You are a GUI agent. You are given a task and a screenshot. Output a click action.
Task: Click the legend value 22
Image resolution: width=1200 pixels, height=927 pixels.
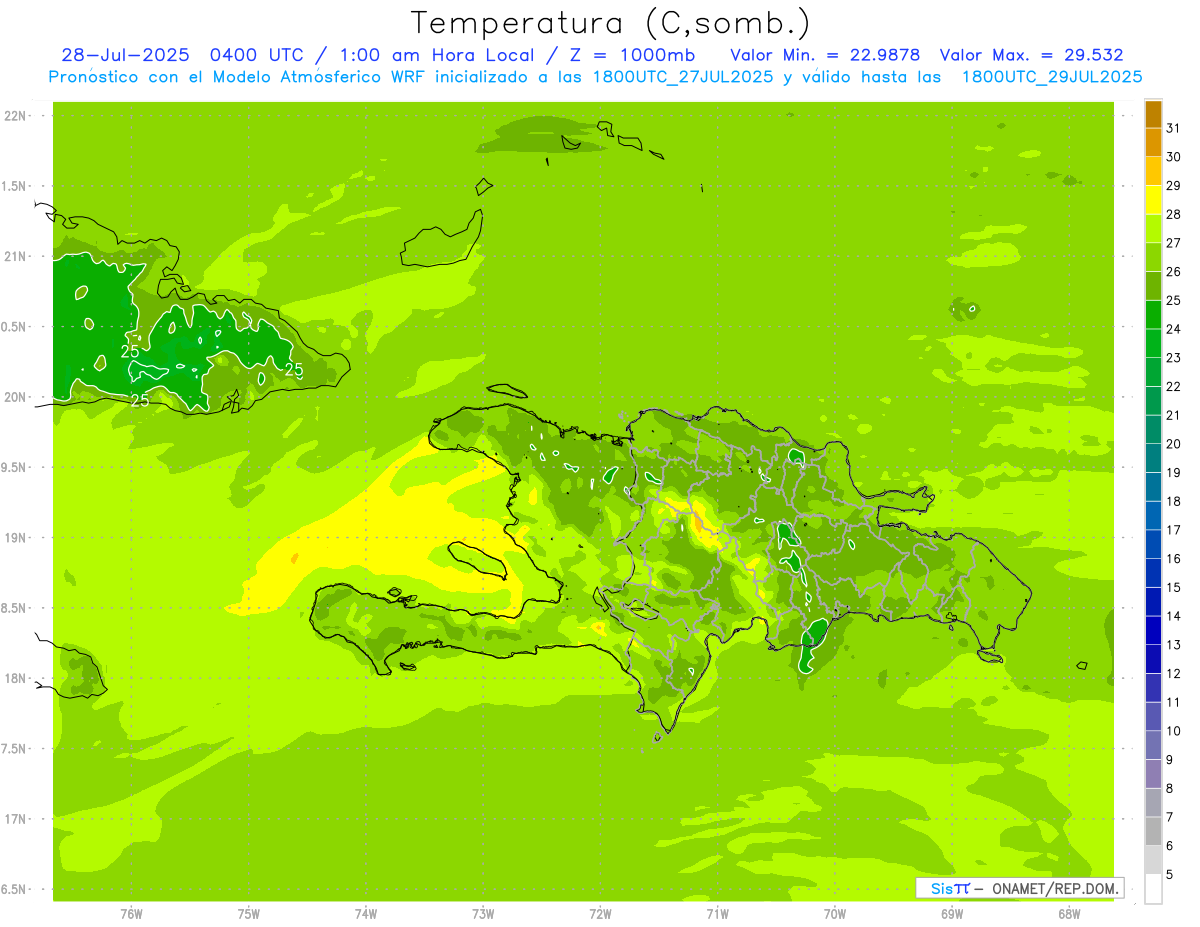[x=1173, y=387]
